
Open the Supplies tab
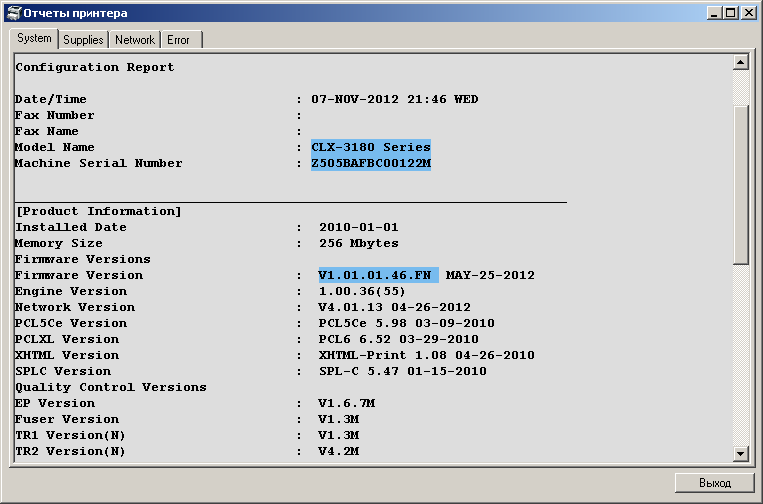pos(83,39)
